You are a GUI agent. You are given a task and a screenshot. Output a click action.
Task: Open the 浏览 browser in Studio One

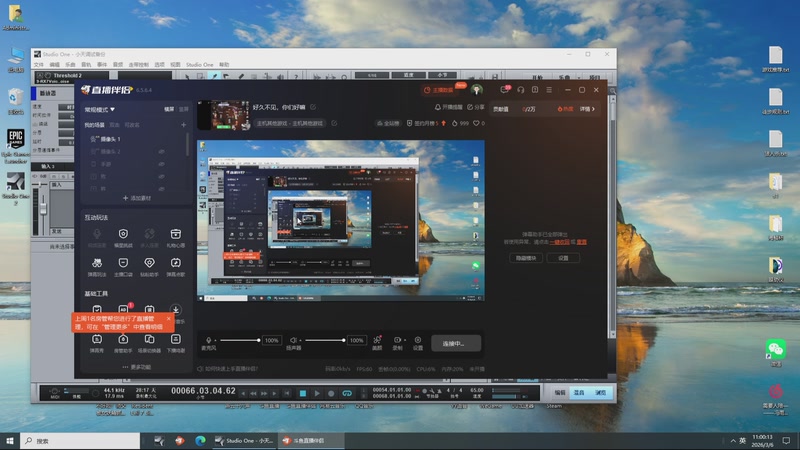[601, 393]
